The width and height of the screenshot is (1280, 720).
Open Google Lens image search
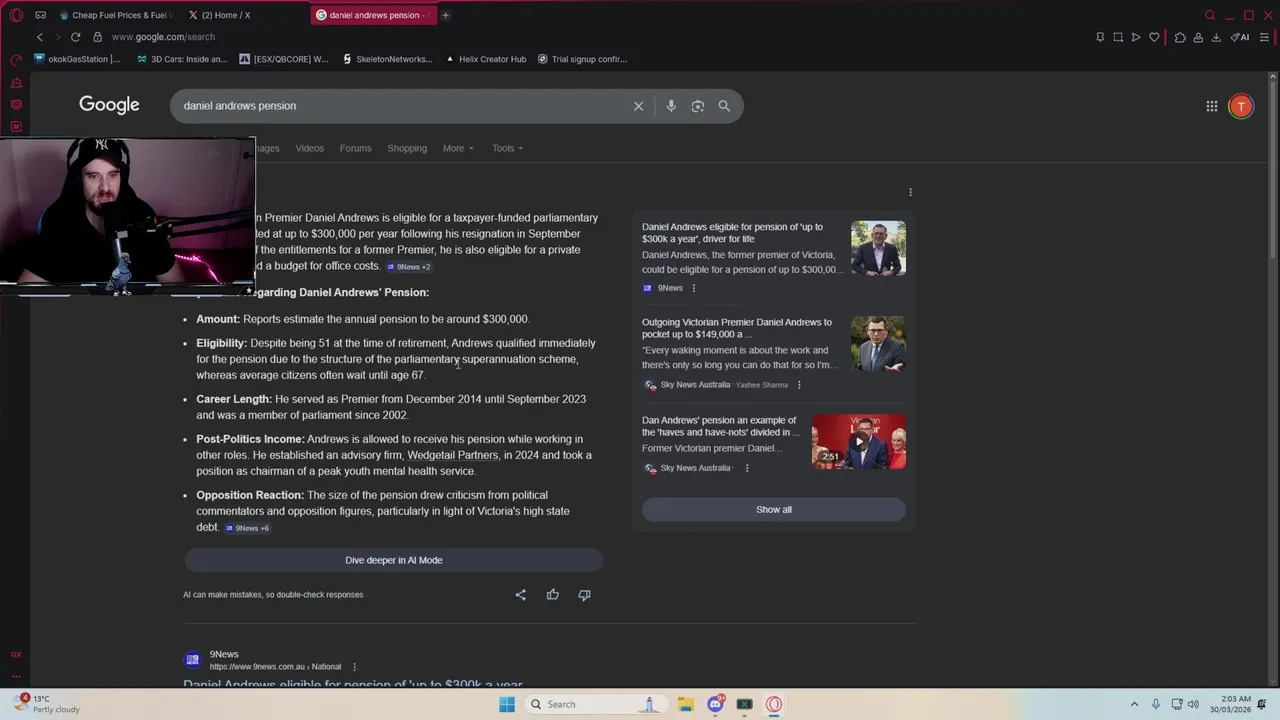[698, 106]
